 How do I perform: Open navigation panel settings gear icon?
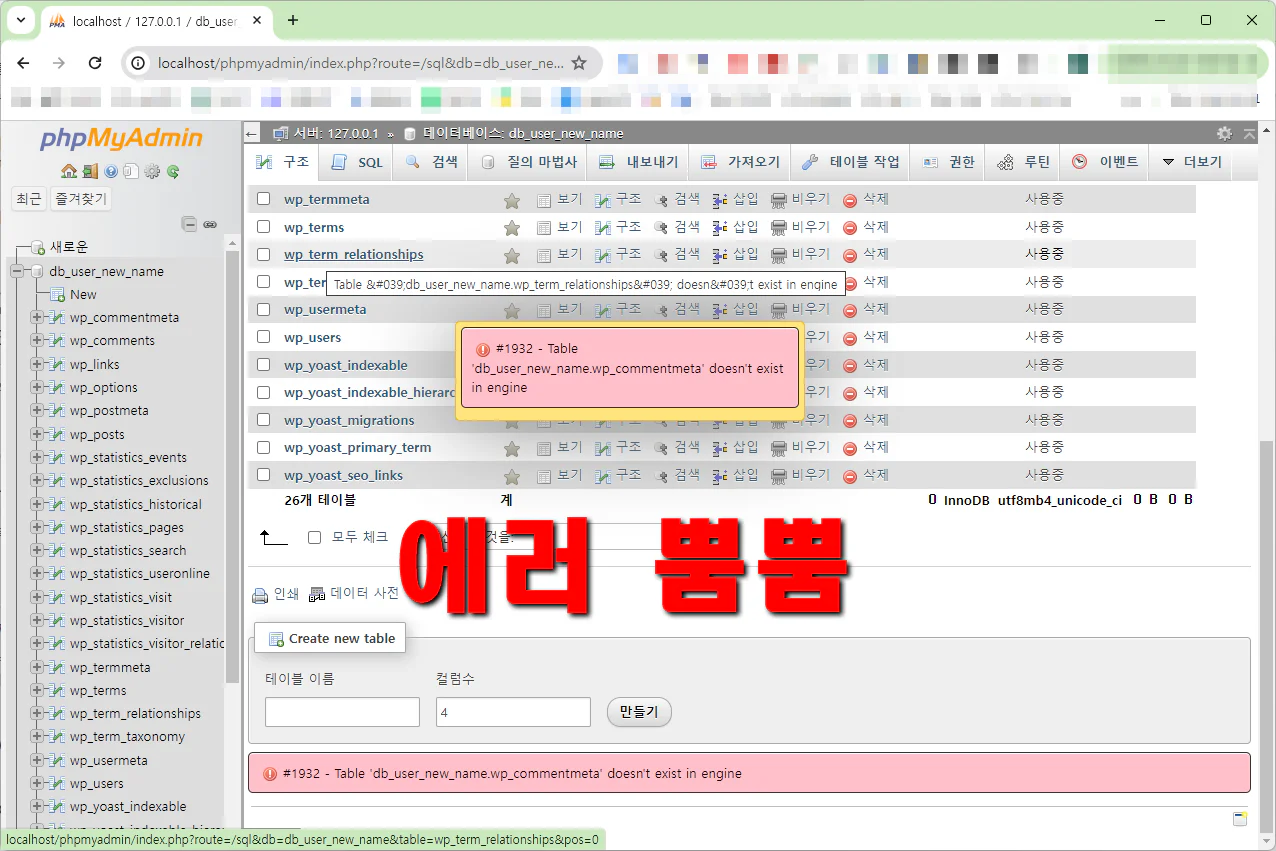(x=152, y=171)
